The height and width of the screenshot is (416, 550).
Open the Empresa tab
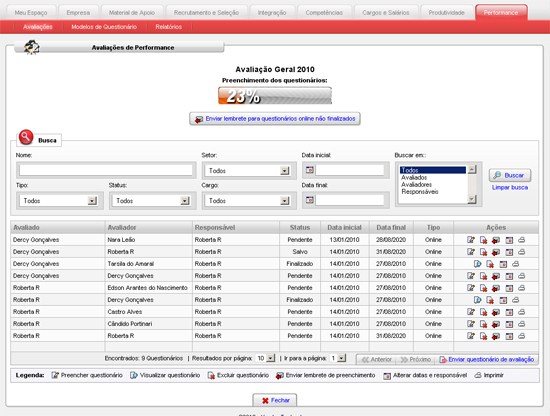pyautogui.click(x=78, y=13)
